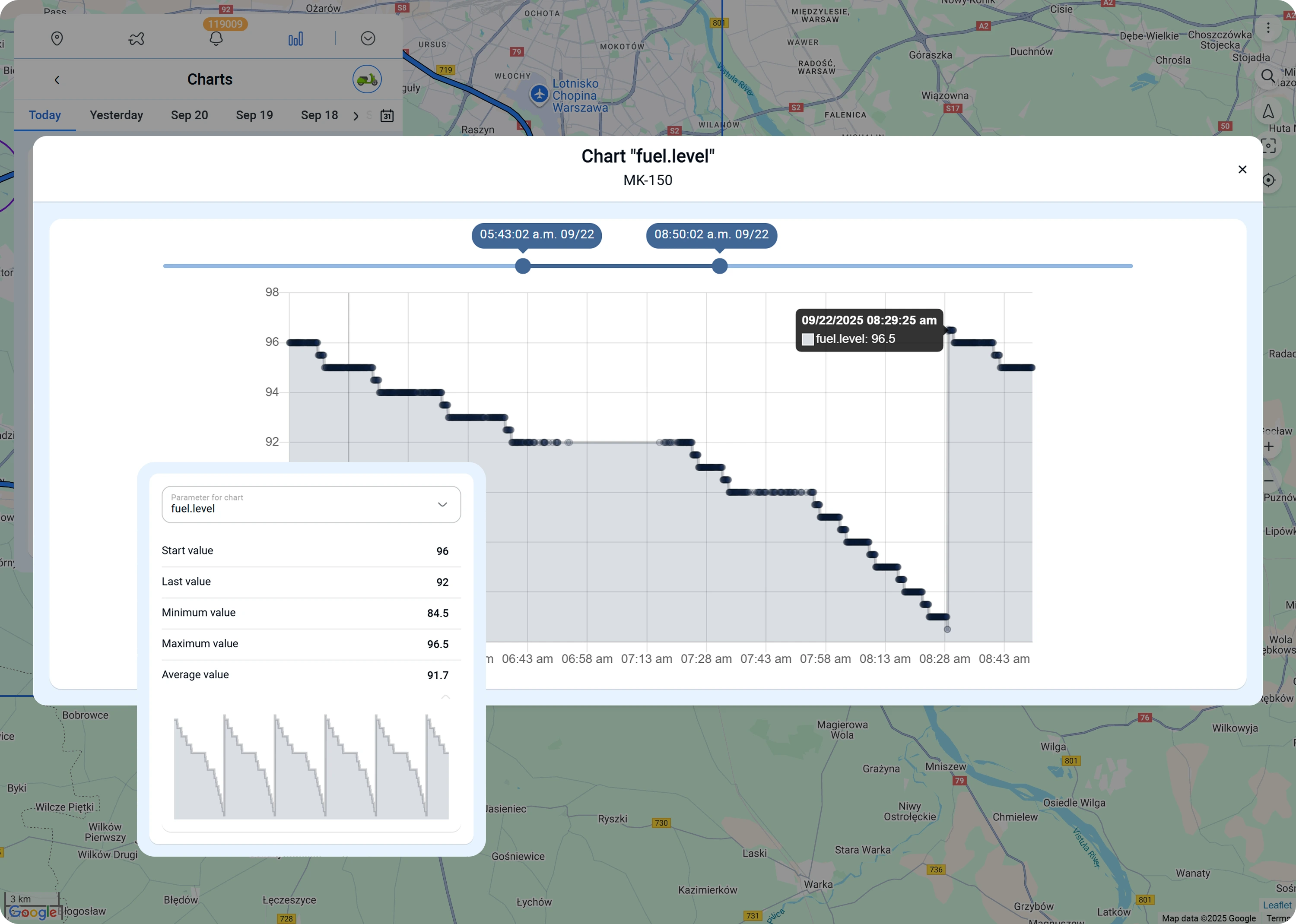Go back using the left chevron near Charts
Image resolution: width=1296 pixels, height=924 pixels.
pyautogui.click(x=57, y=79)
